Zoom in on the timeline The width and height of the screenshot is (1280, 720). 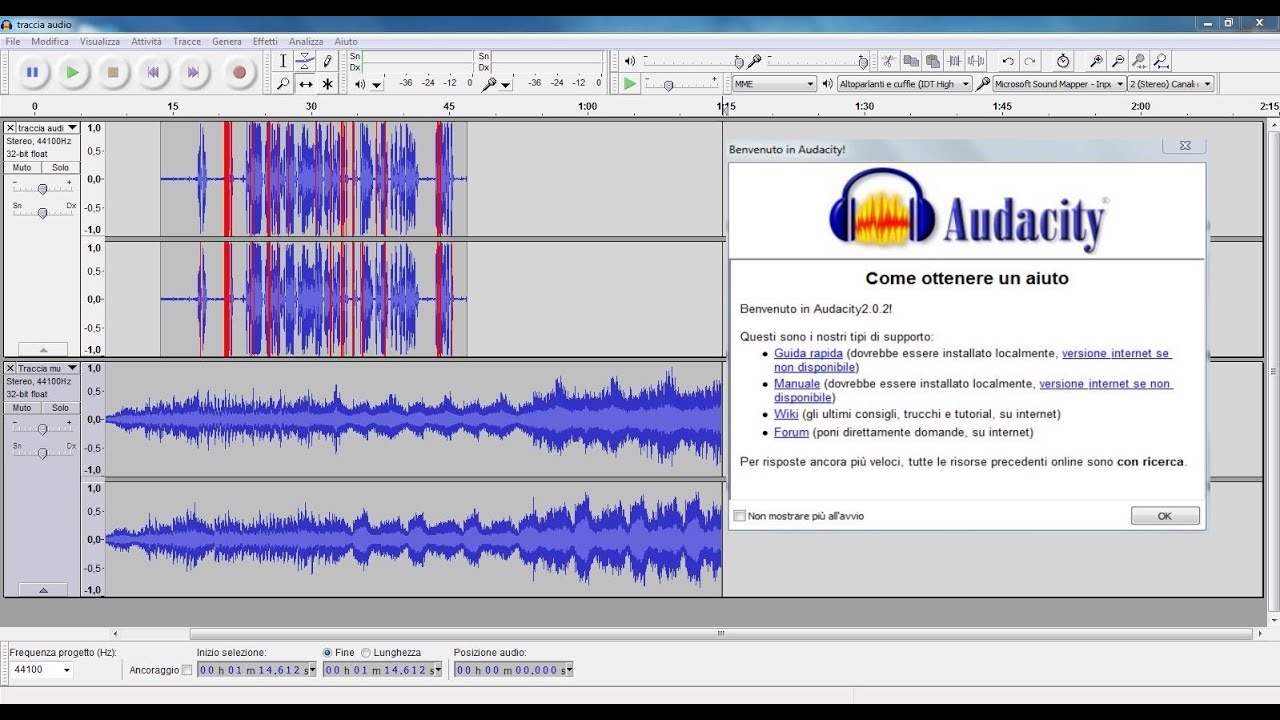point(1096,61)
